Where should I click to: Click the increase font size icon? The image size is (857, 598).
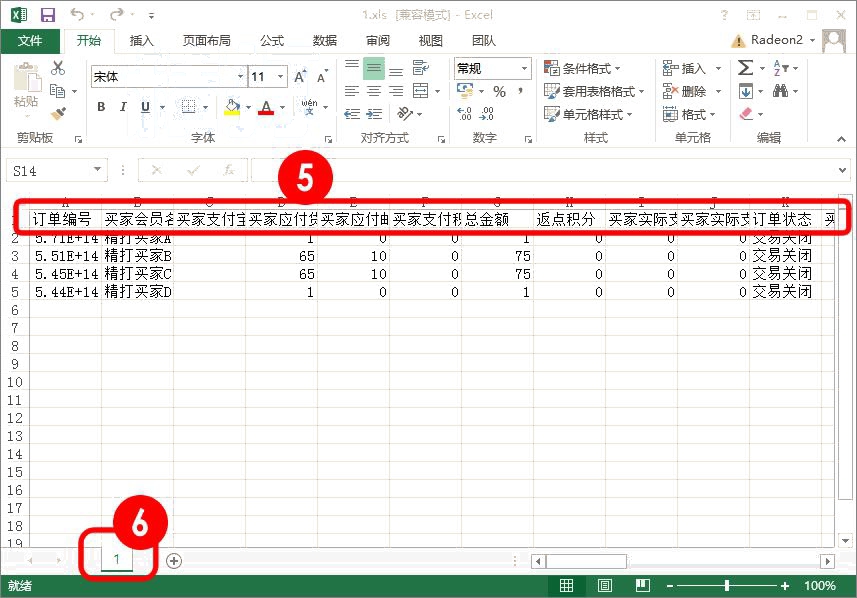[300, 77]
